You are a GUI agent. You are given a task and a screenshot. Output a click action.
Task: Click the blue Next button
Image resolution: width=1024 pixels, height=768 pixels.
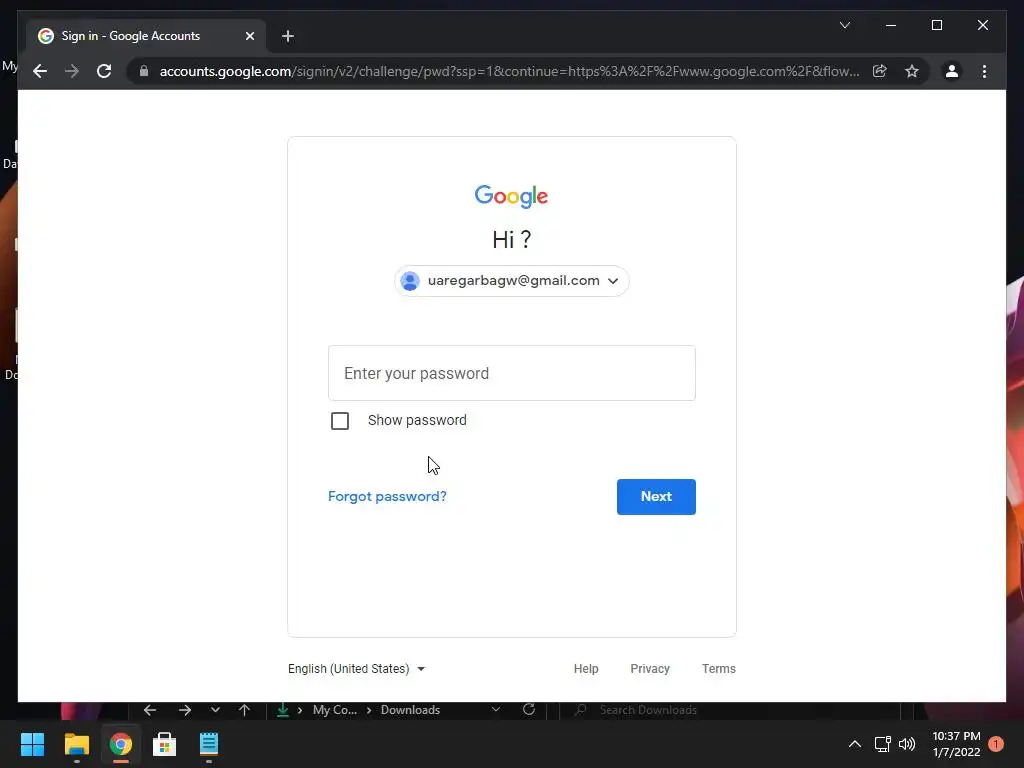(x=656, y=497)
